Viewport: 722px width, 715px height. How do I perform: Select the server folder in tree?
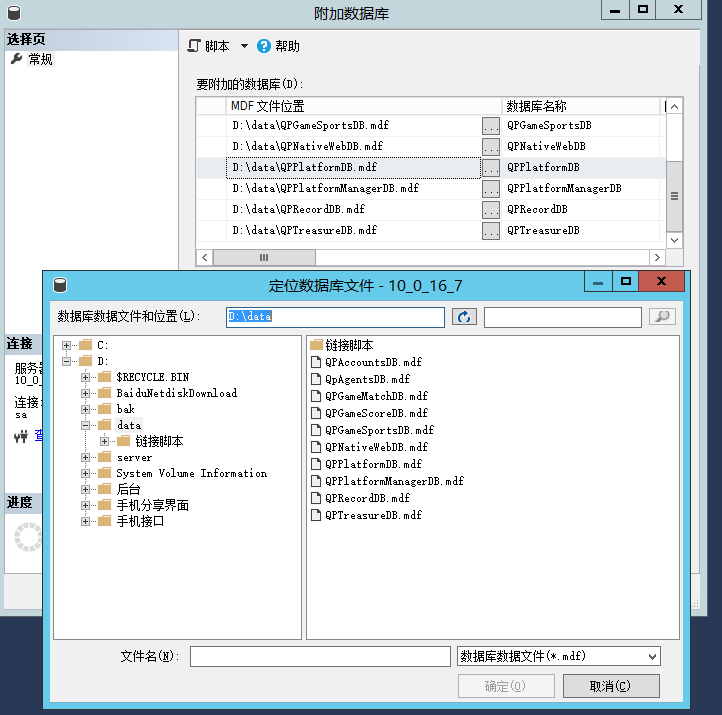(x=134, y=457)
